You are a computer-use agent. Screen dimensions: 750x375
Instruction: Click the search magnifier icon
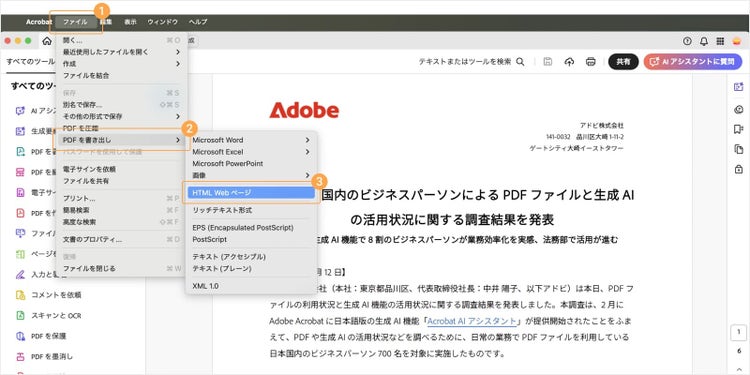pos(520,62)
